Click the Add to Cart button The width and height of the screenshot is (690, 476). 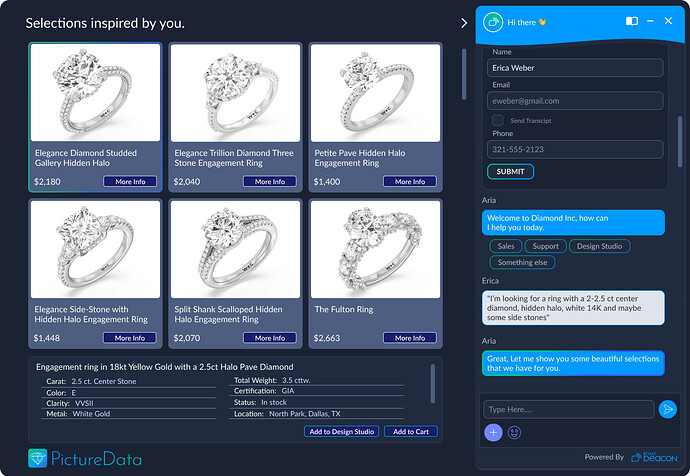410,432
